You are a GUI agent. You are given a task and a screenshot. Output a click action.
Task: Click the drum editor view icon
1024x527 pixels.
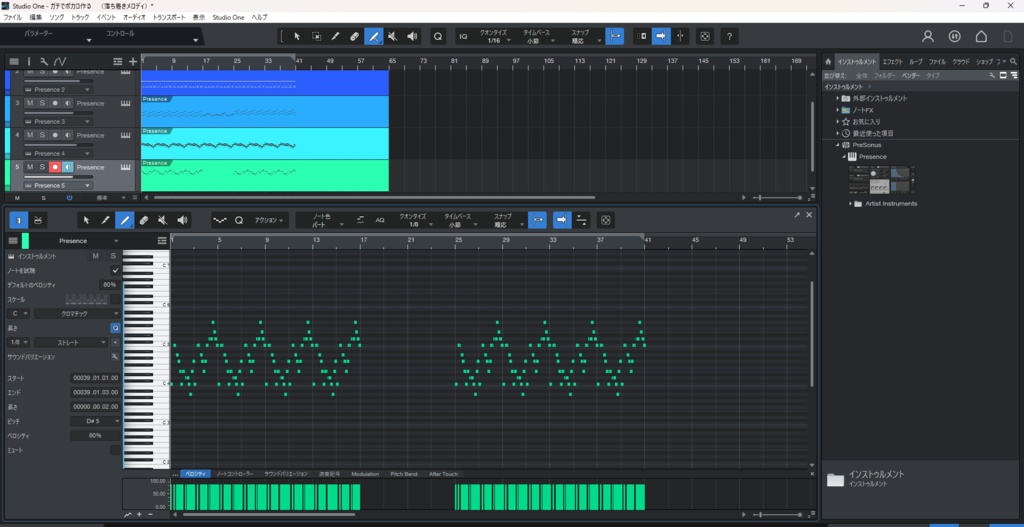click(38, 220)
